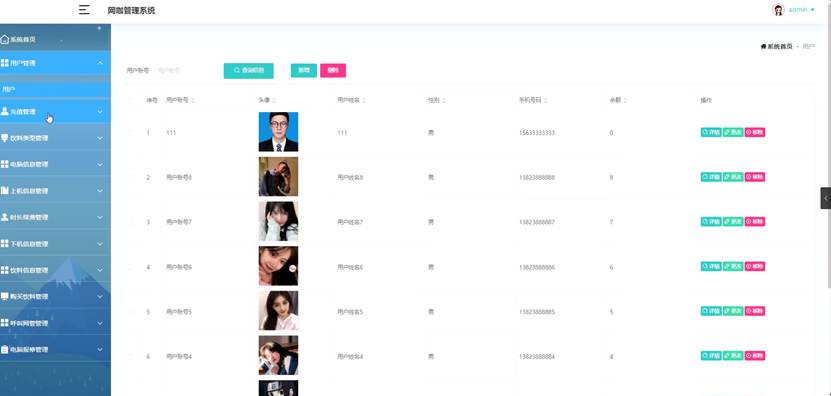Sort by the 余额 column arrows
This screenshot has width=831, height=396.
point(625,100)
